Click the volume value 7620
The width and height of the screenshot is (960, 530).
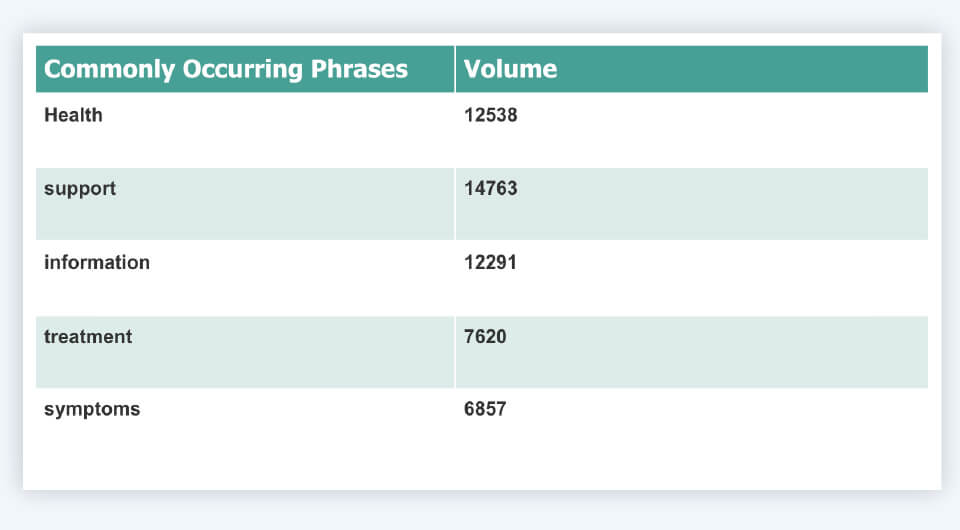[x=485, y=337]
